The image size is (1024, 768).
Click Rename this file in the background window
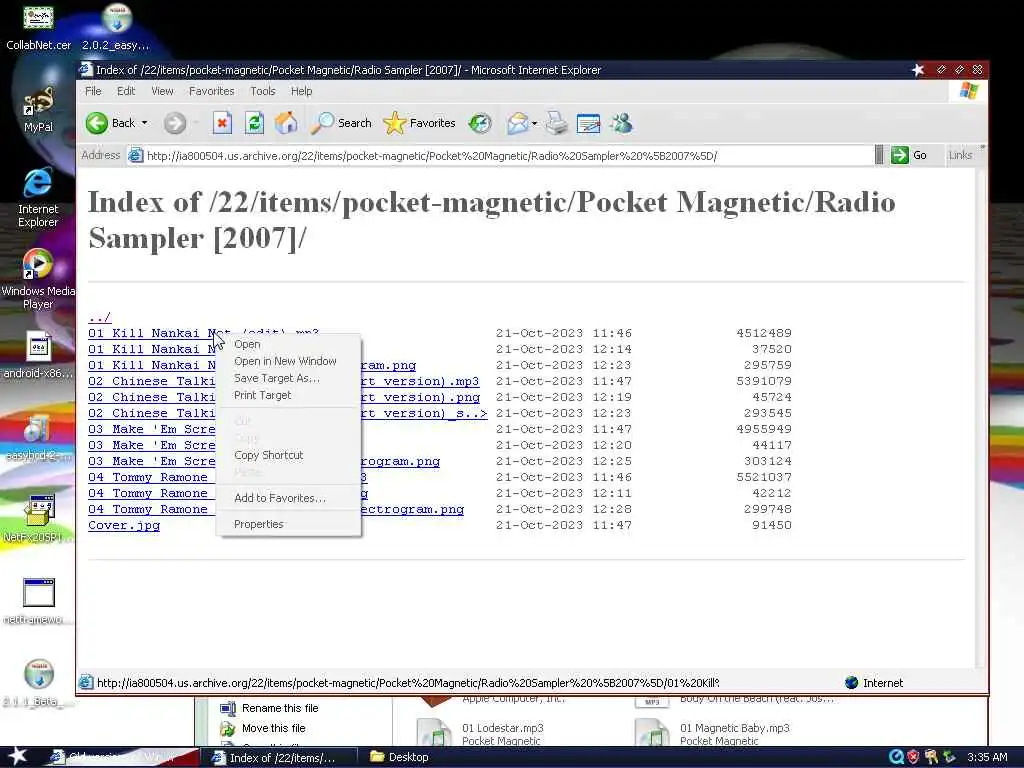point(269,708)
